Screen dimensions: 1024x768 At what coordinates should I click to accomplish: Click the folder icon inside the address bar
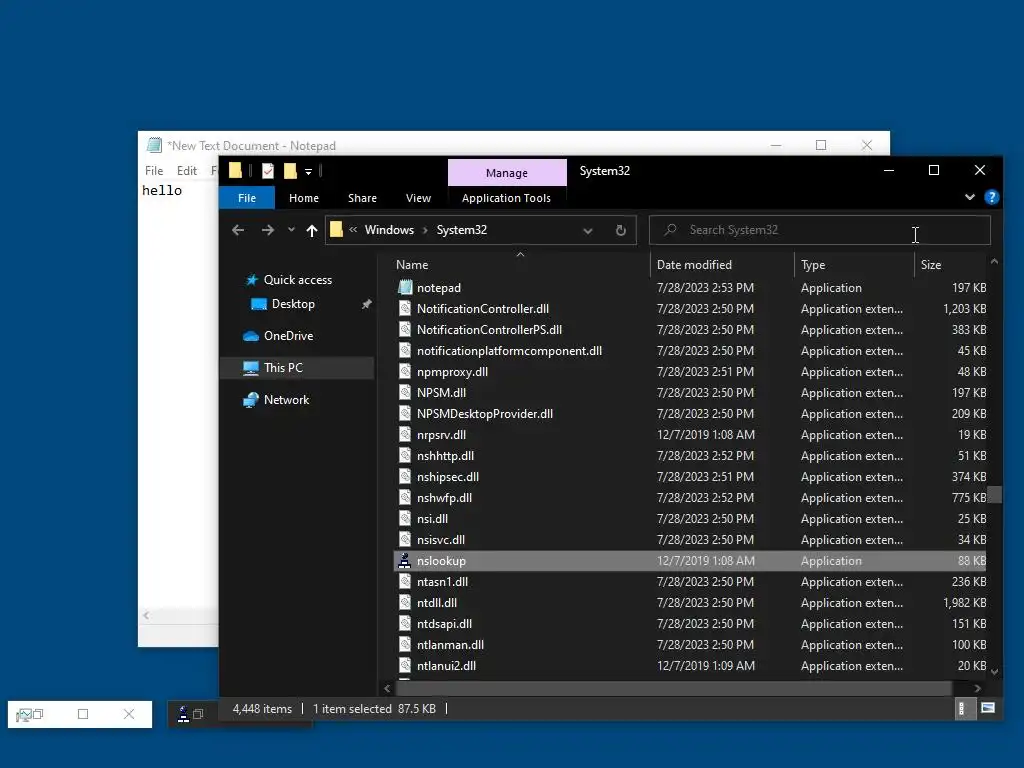(x=336, y=229)
